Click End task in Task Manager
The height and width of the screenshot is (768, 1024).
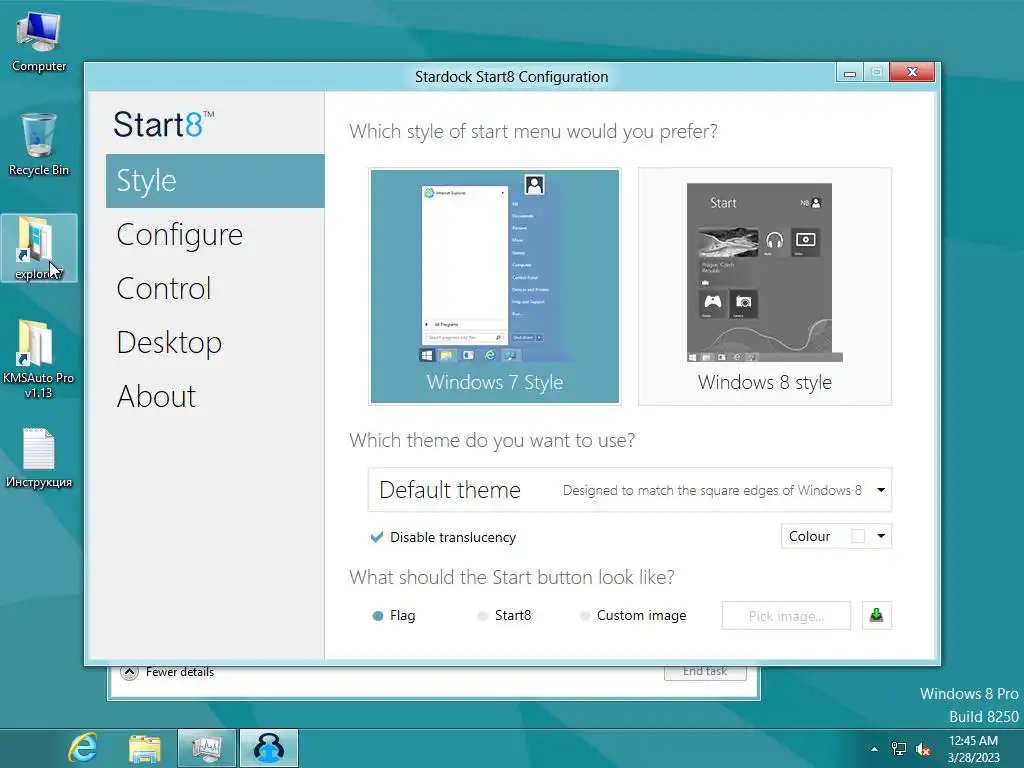click(705, 672)
